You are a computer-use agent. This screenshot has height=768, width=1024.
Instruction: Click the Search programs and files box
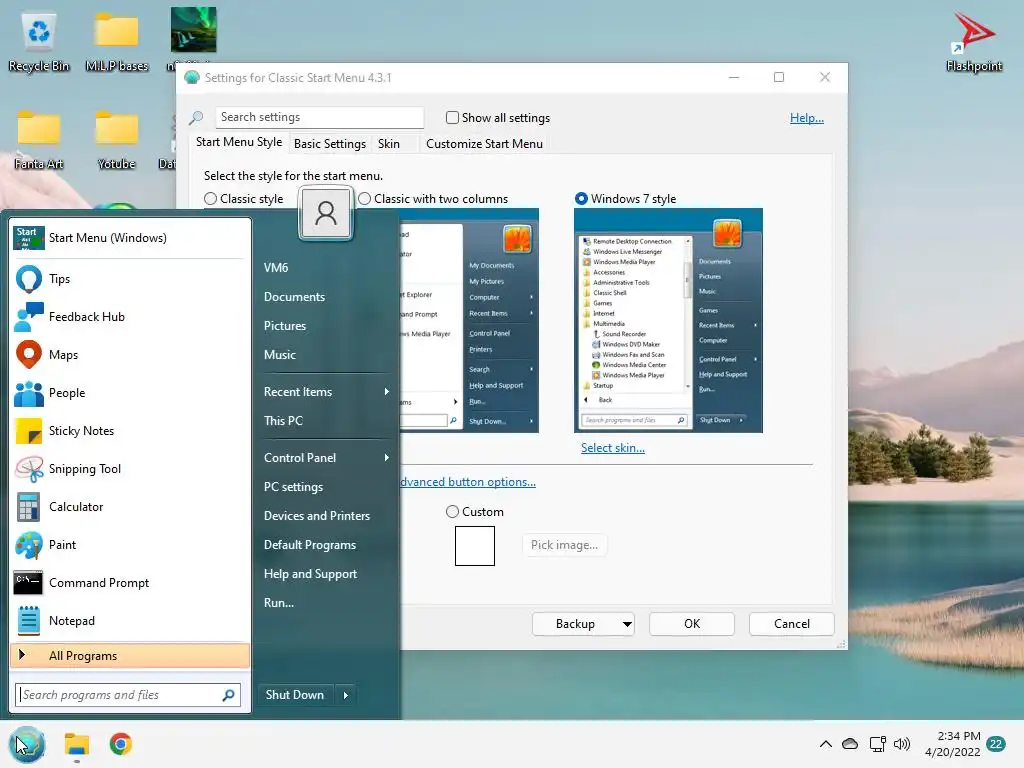(128, 695)
